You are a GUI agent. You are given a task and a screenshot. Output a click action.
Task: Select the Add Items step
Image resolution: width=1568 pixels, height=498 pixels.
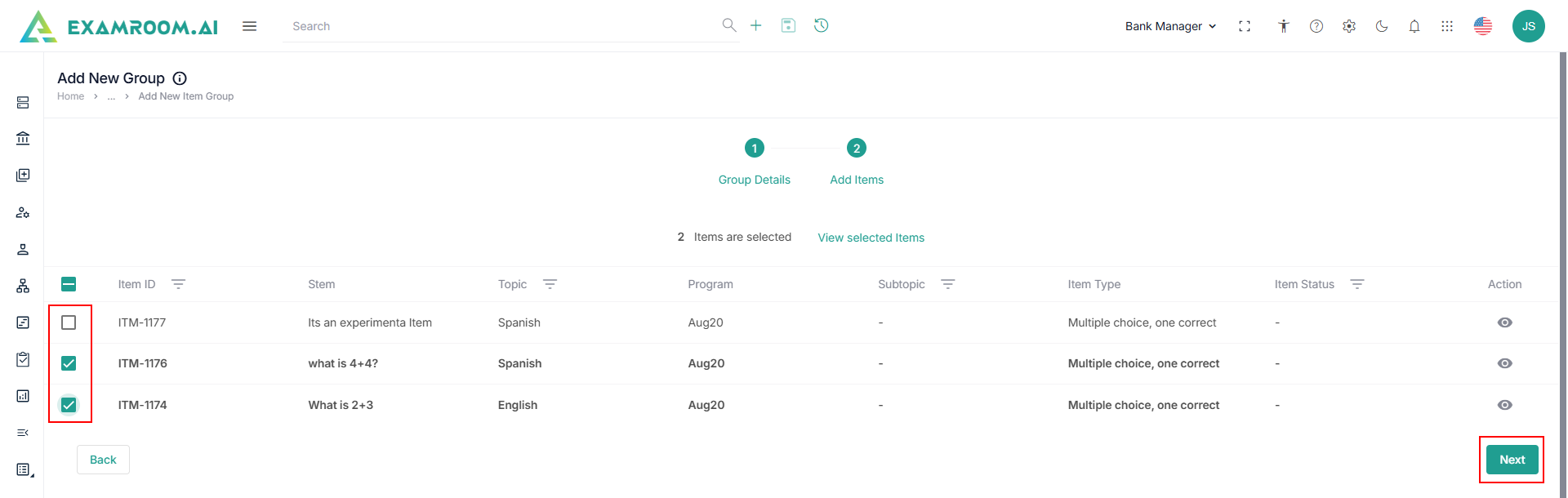point(857,149)
